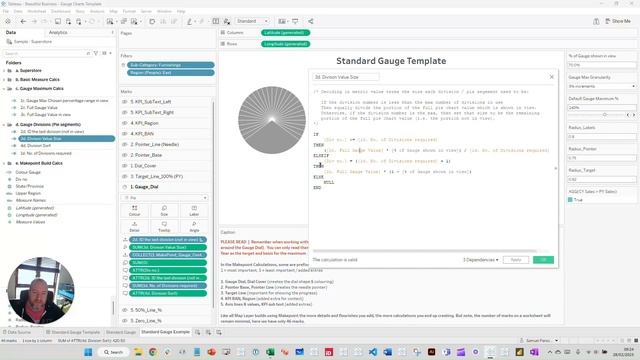
Task: Open the 3 Dependencies dropdown
Action: 480,260
